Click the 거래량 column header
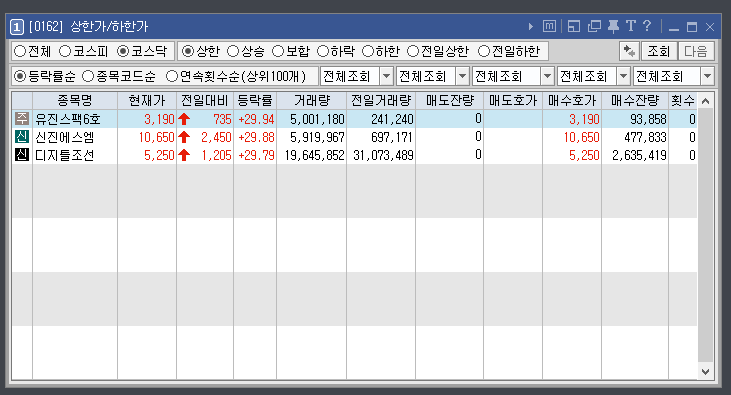 coord(311,100)
